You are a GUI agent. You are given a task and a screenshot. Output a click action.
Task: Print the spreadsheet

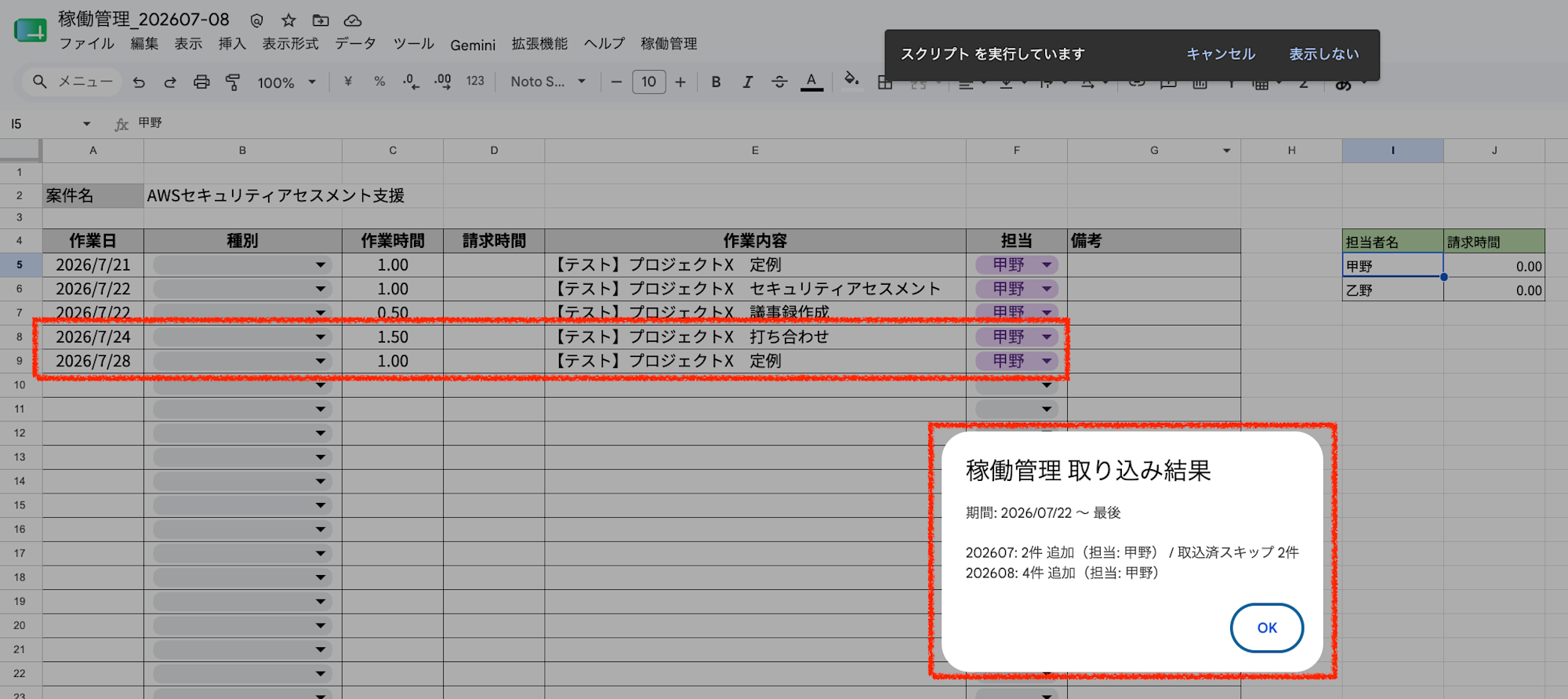pos(201,82)
